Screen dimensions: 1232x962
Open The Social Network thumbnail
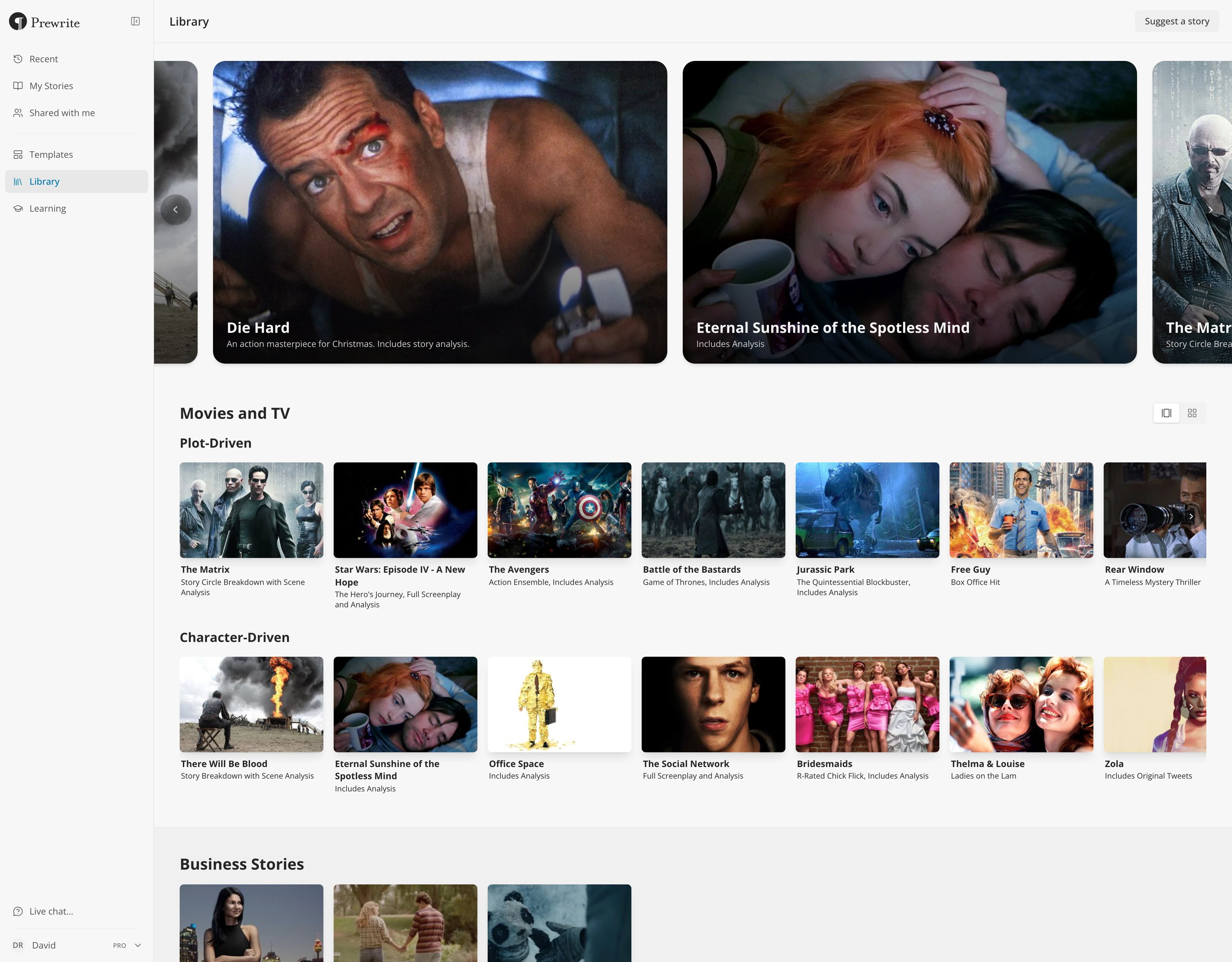click(713, 704)
